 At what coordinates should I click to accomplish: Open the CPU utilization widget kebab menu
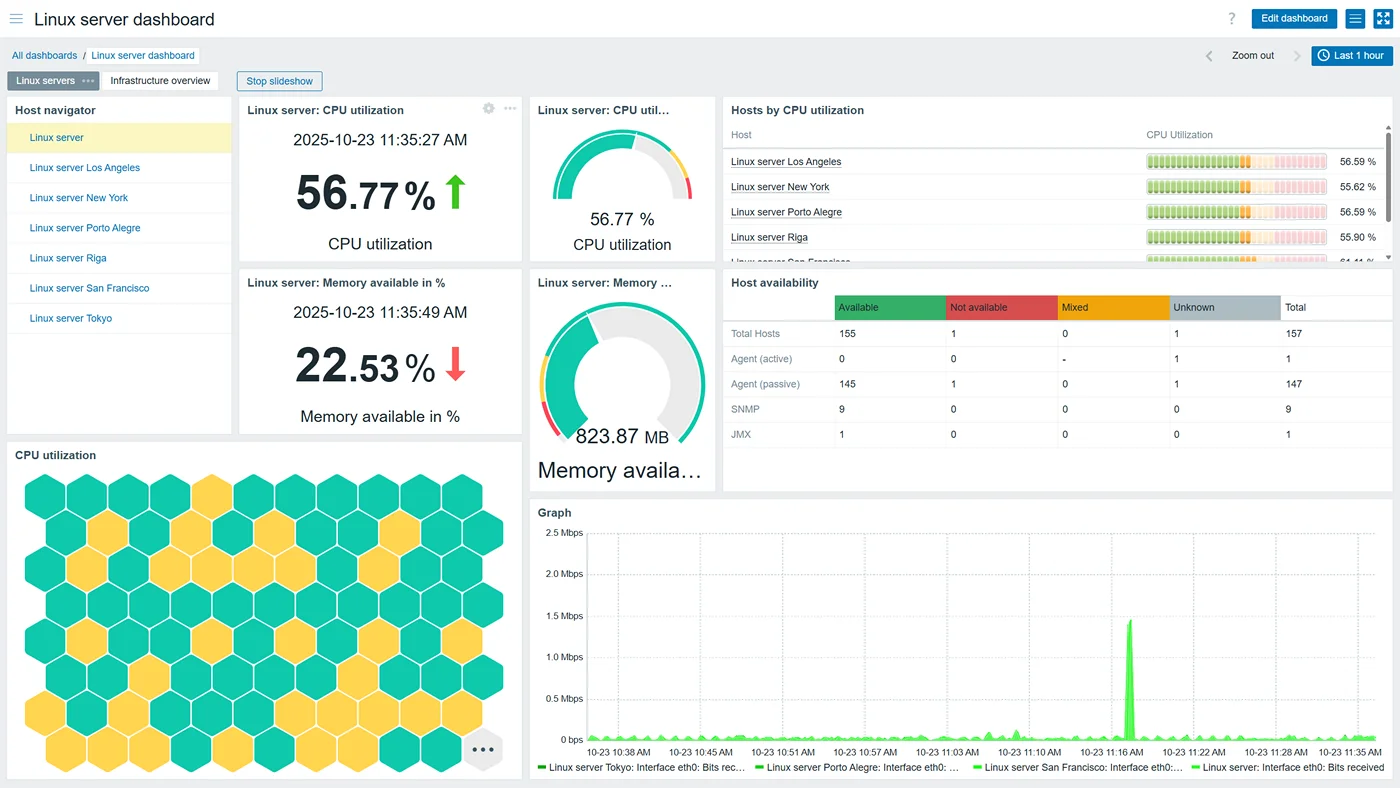point(510,108)
